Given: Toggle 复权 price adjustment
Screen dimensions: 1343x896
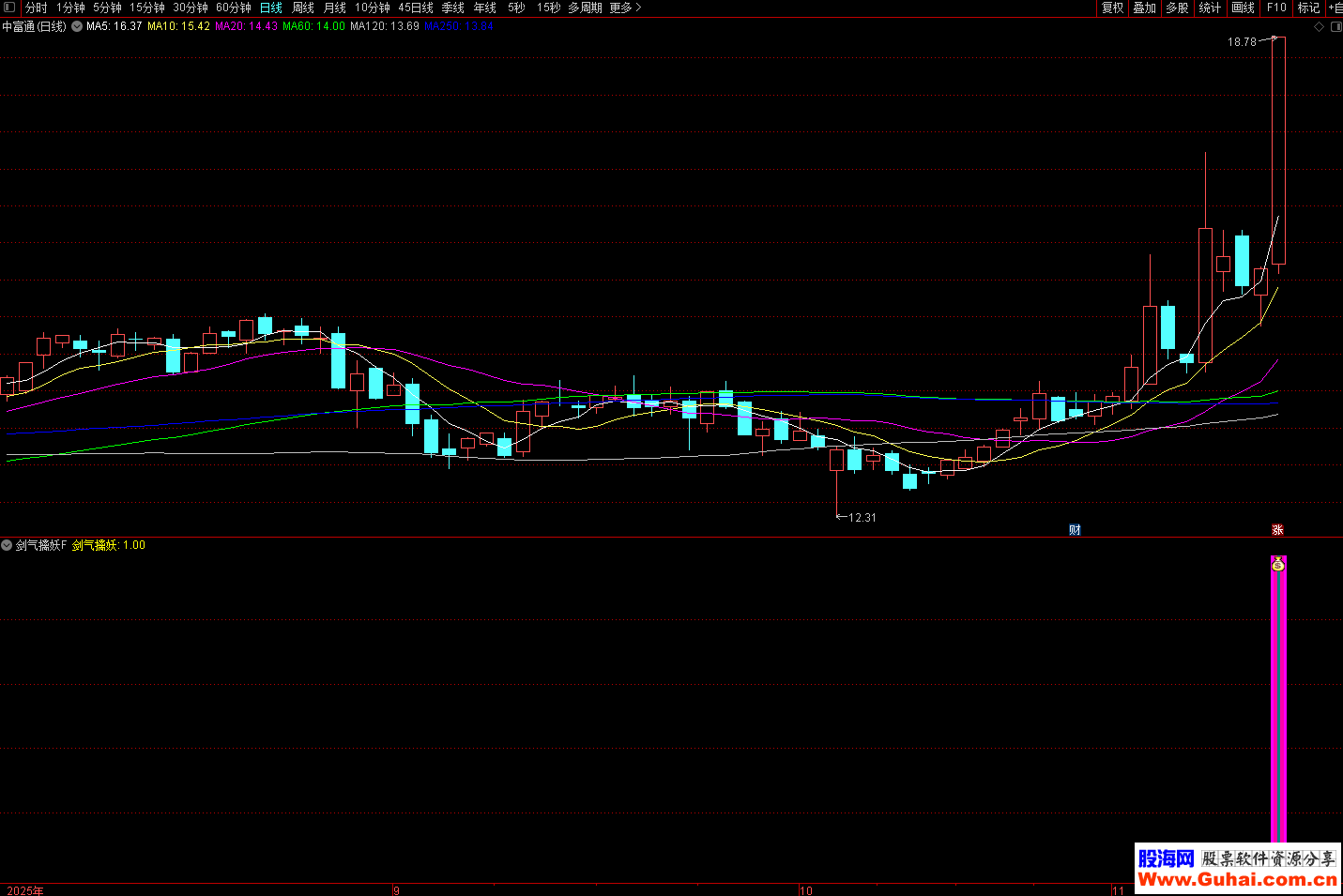Looking at the screenshot, I should click(x=1112, y=8).
